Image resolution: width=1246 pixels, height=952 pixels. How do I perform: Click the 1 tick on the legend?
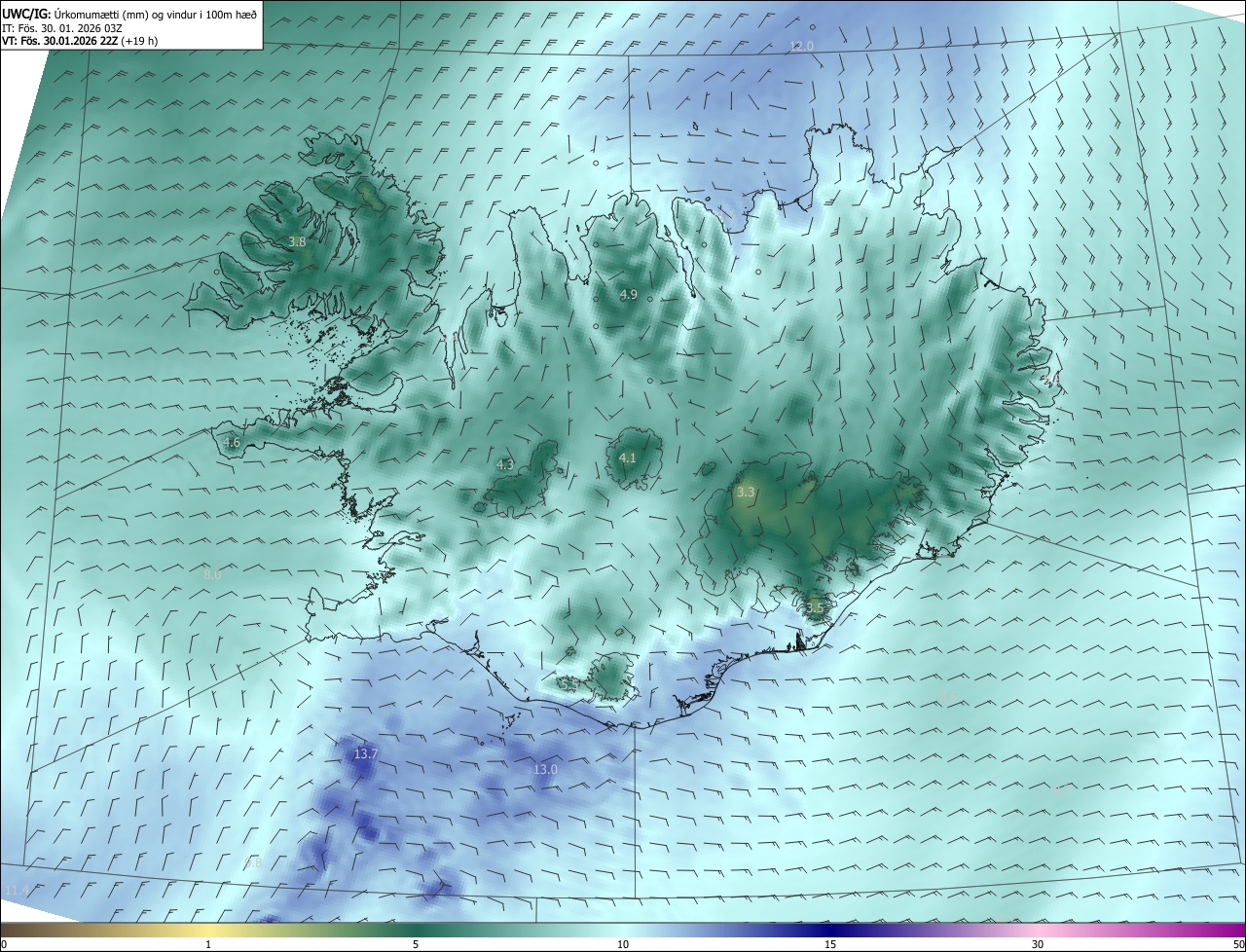208,944
